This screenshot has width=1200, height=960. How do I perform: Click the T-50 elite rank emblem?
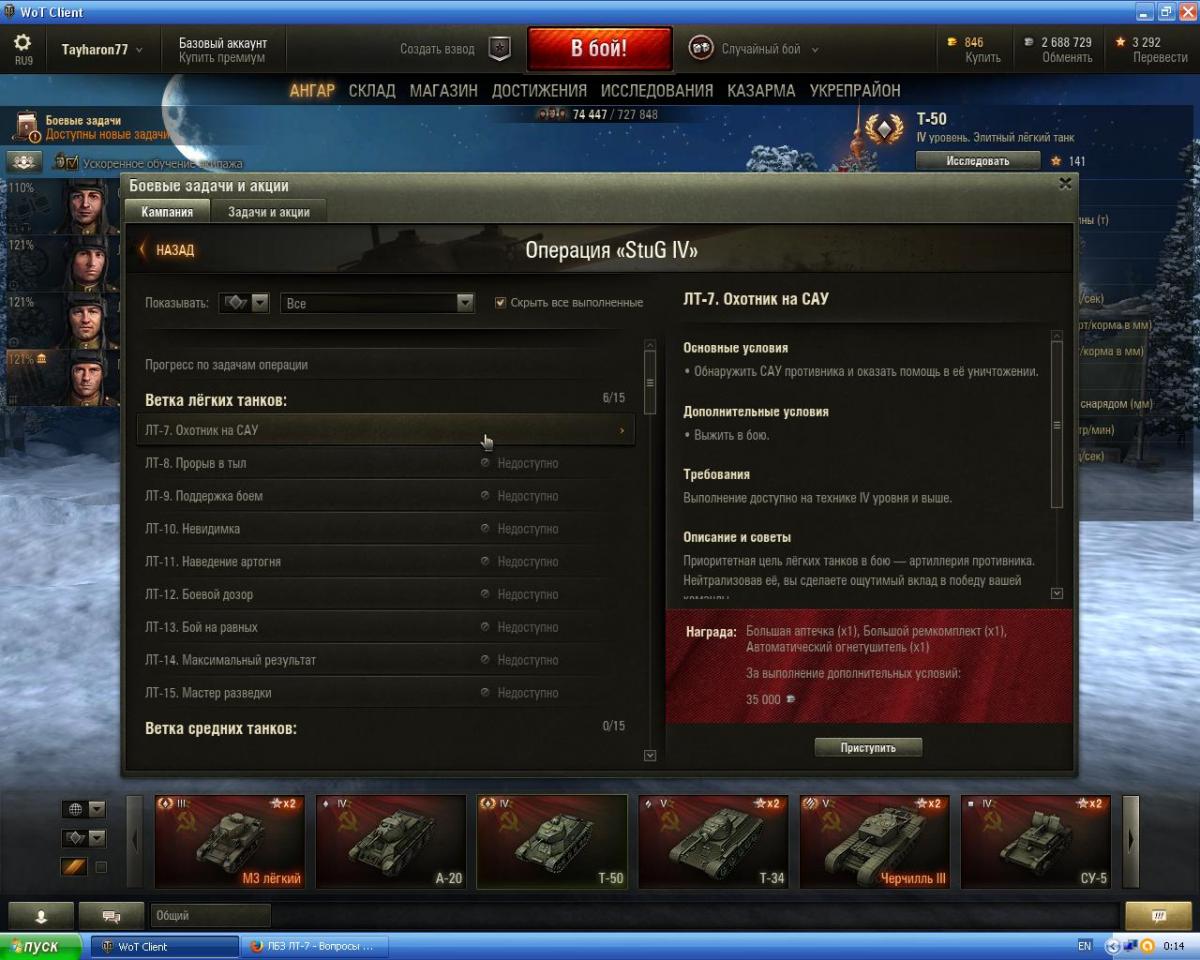884,129
